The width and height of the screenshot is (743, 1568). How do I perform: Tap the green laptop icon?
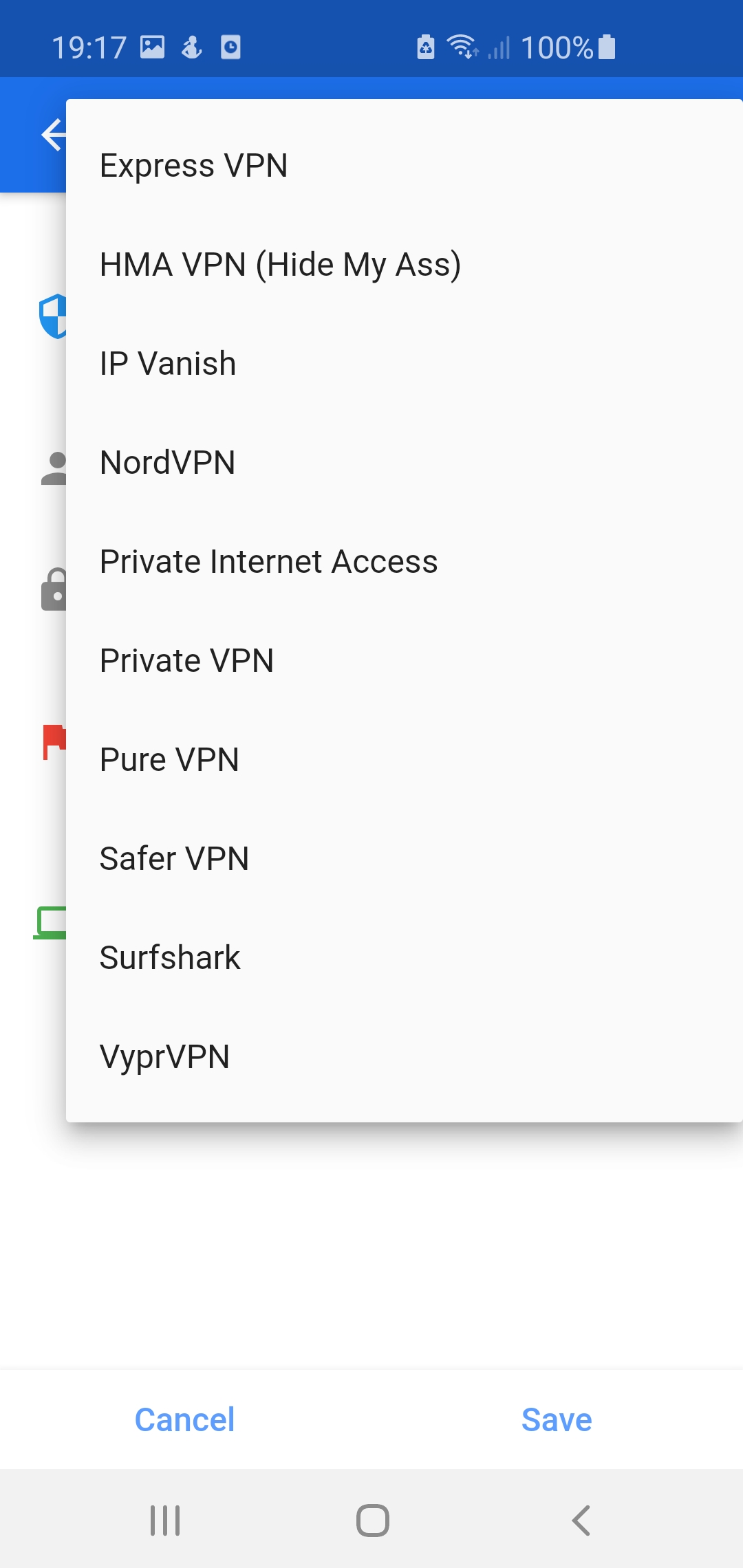click(x=50, y=923)
